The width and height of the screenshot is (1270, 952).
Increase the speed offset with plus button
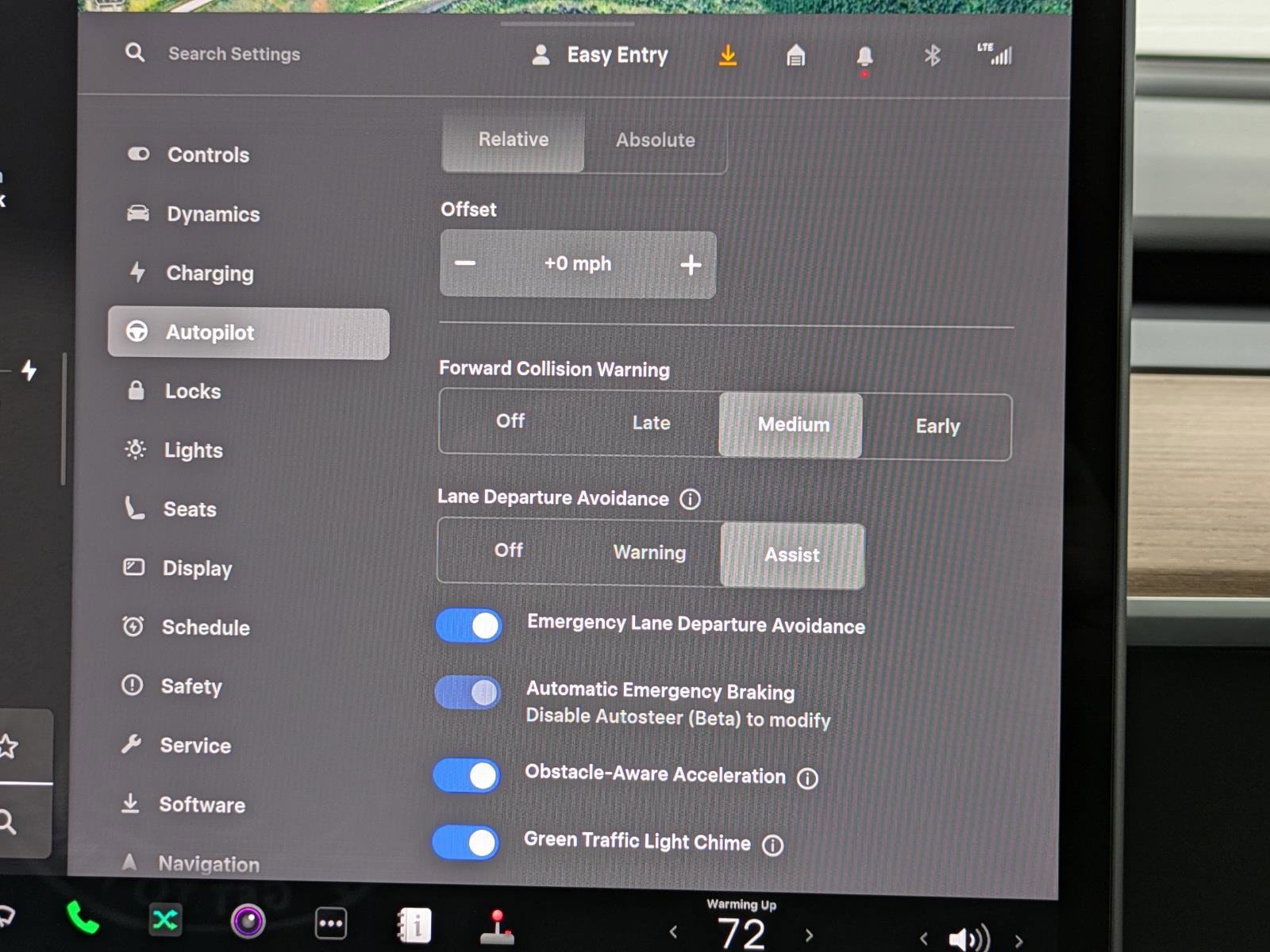pyautogui.click(x=690, y=264)
